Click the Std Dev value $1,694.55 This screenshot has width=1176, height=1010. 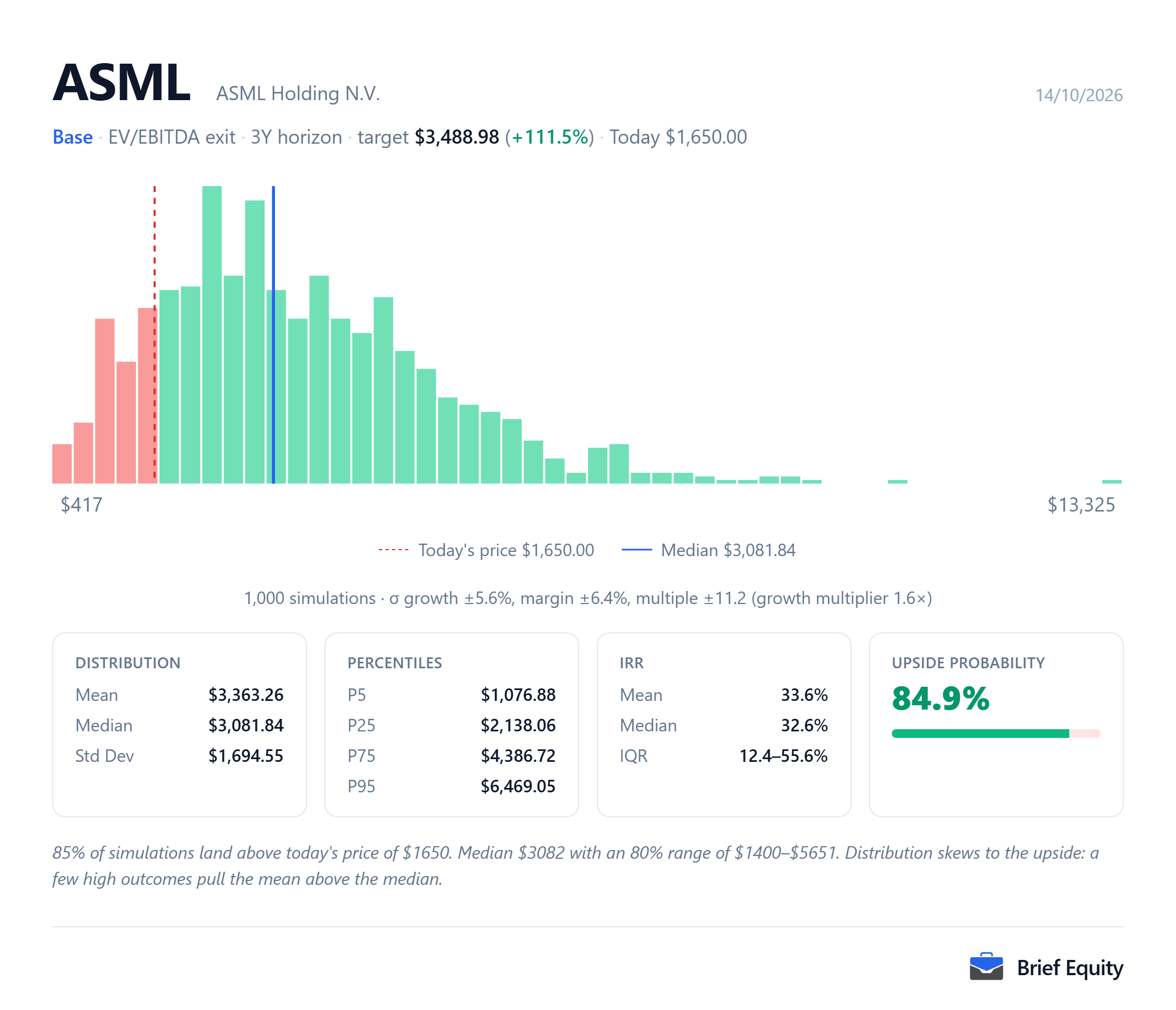246,756
